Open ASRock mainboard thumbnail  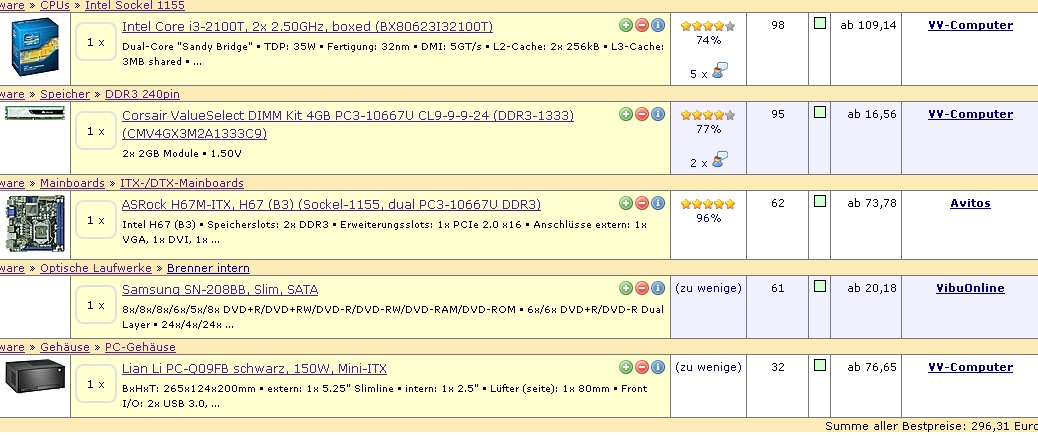tap(35, 223)
